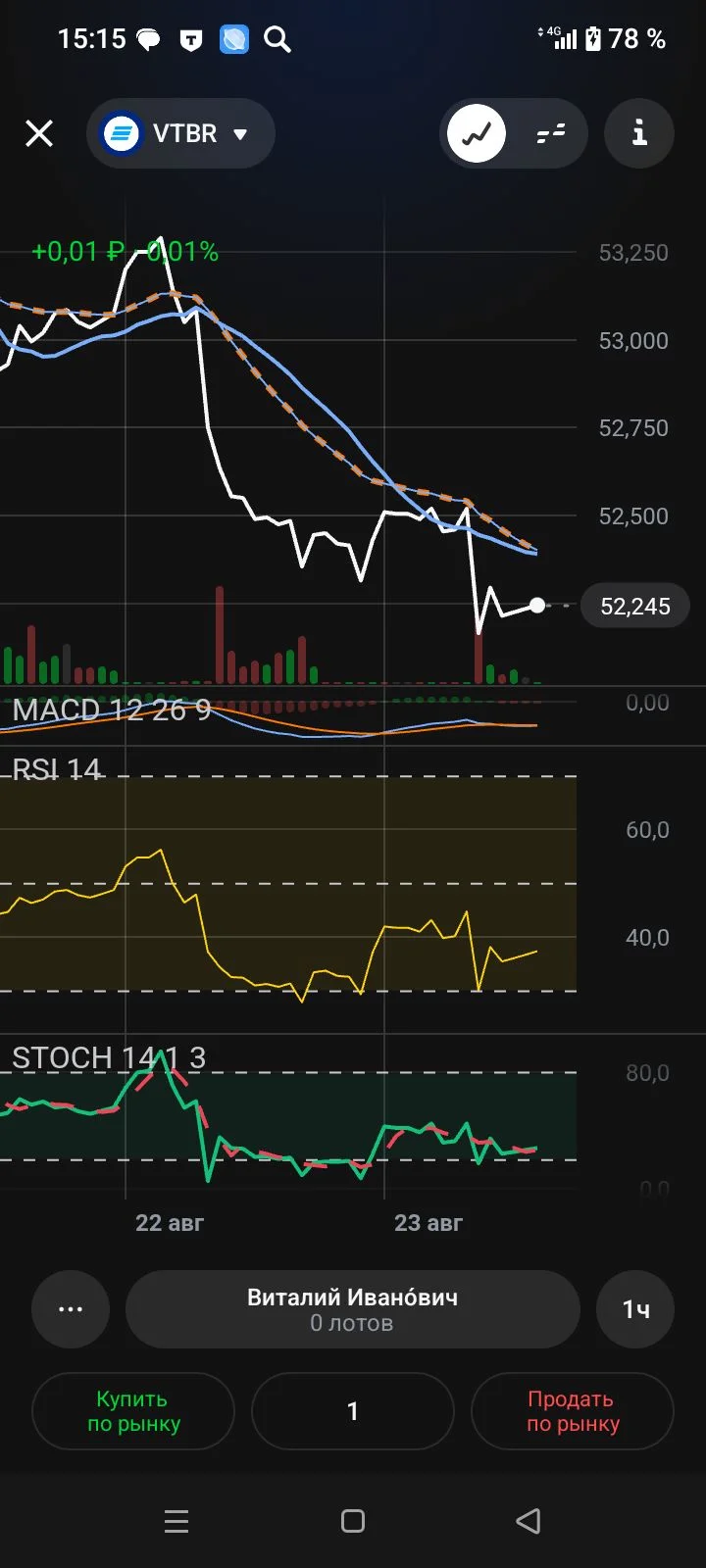The height and width of the screenshot is (1568, 706).
Task: Switch to line chart view
Action: pos(477,133)
